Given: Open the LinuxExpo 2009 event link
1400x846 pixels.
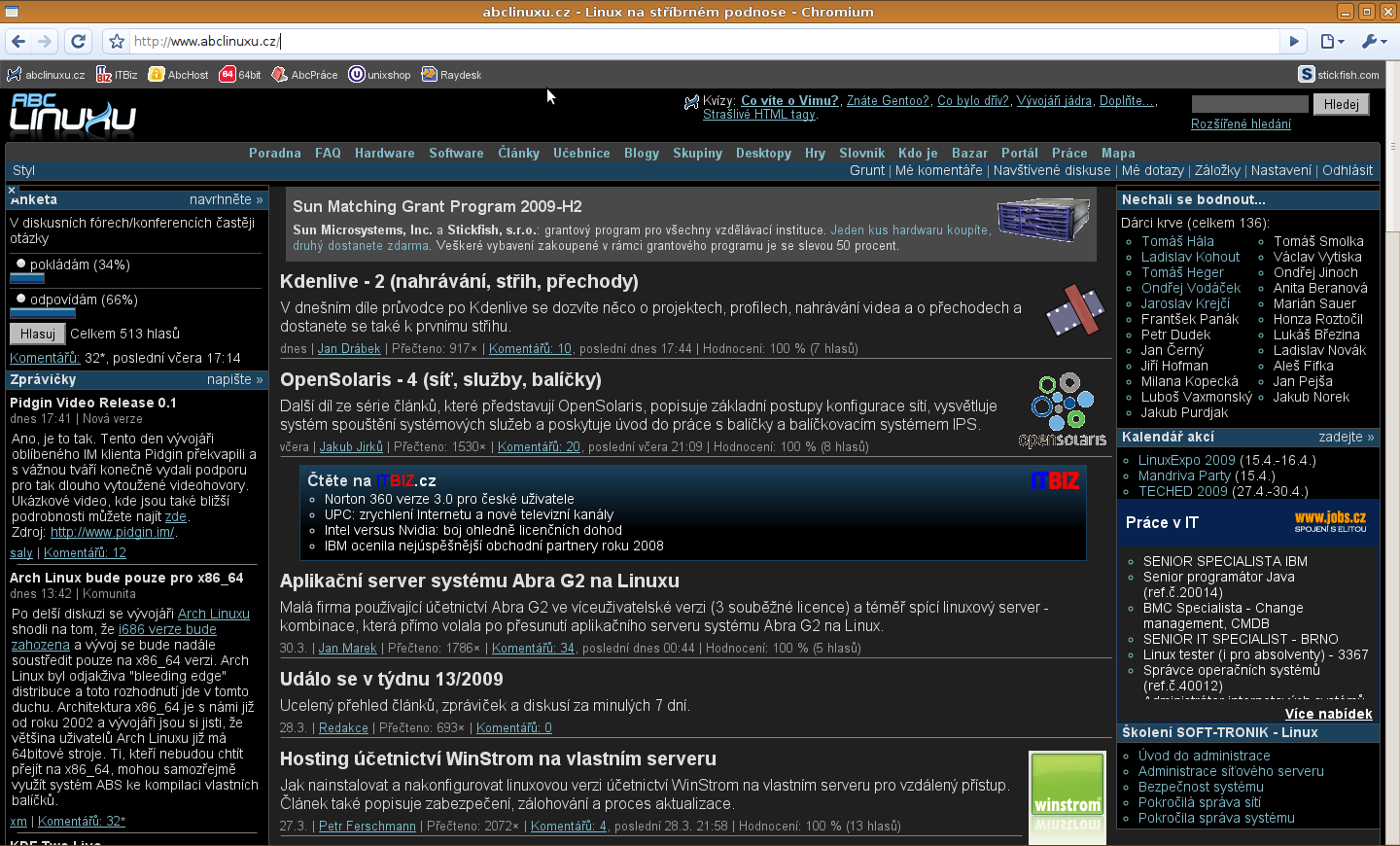Looking at the screenshot, I should pyautogui.click(x=1187, y=460).
